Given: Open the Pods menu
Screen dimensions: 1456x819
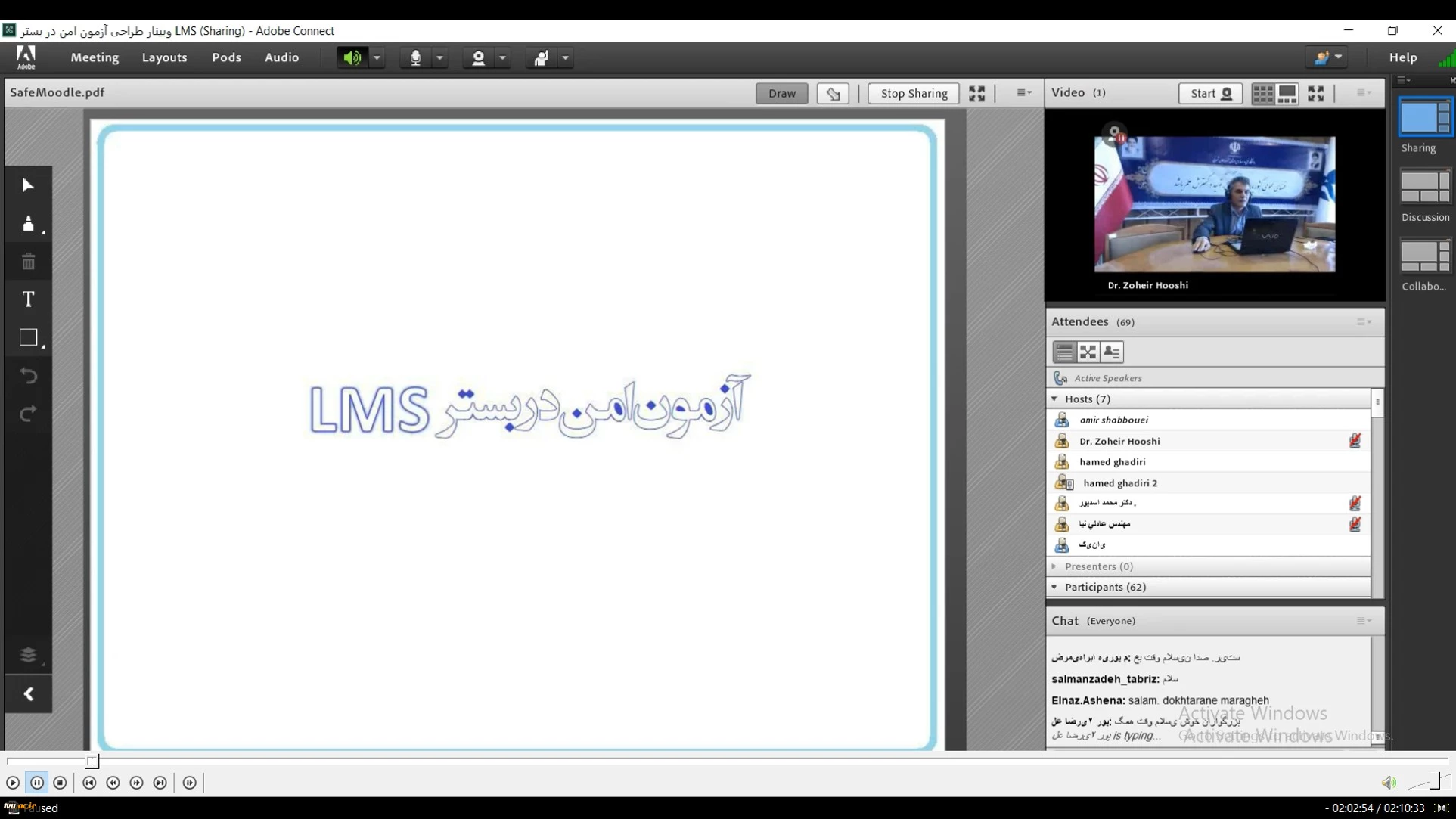Looking at the screenshot, I should point(226,57).
